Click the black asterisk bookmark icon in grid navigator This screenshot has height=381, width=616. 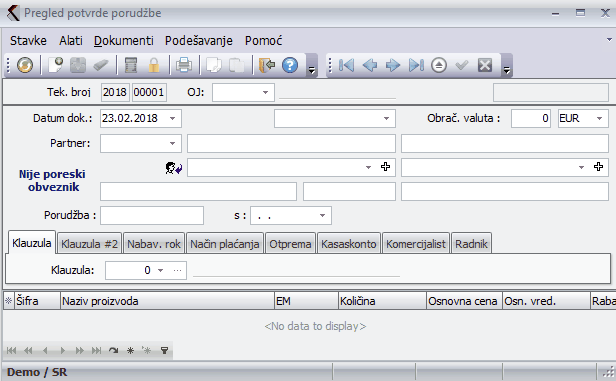point(130,350)
